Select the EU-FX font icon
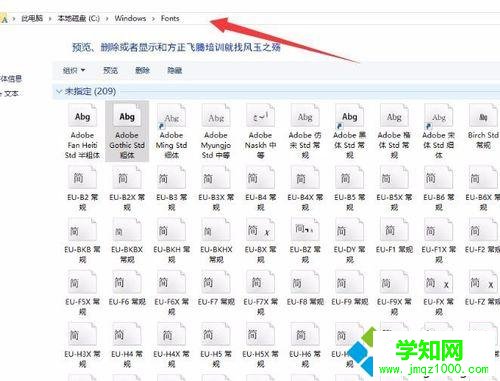The height and width of the screenshot is (381, 500). (439, 282)
